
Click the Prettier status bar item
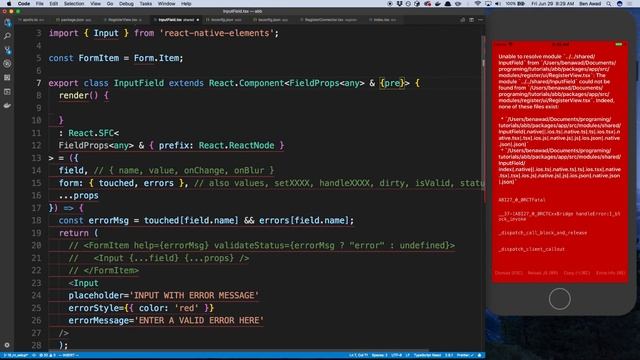point(465,356)
